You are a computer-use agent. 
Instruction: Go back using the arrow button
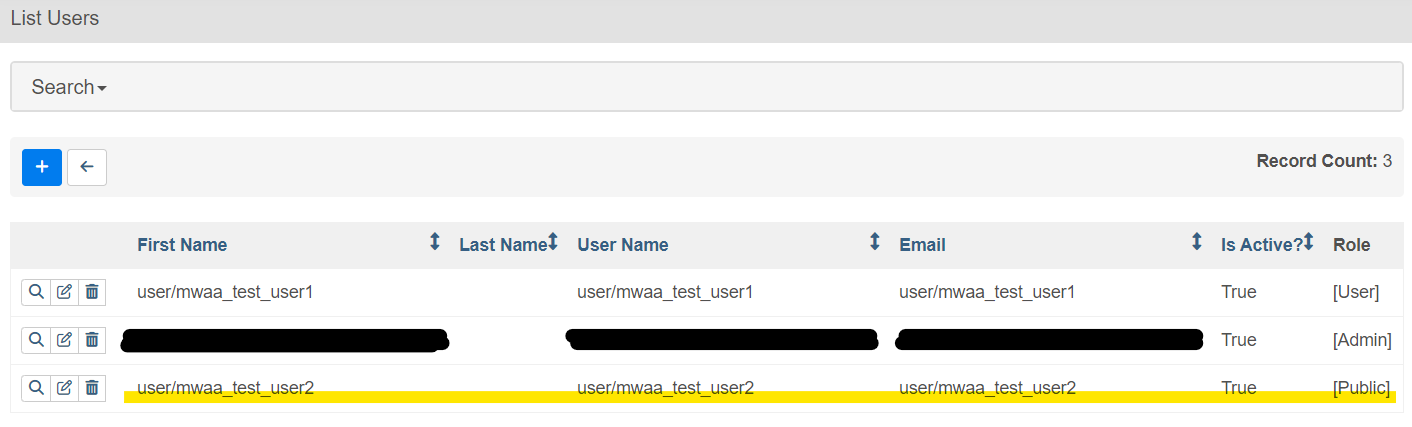tap(87, 167)
